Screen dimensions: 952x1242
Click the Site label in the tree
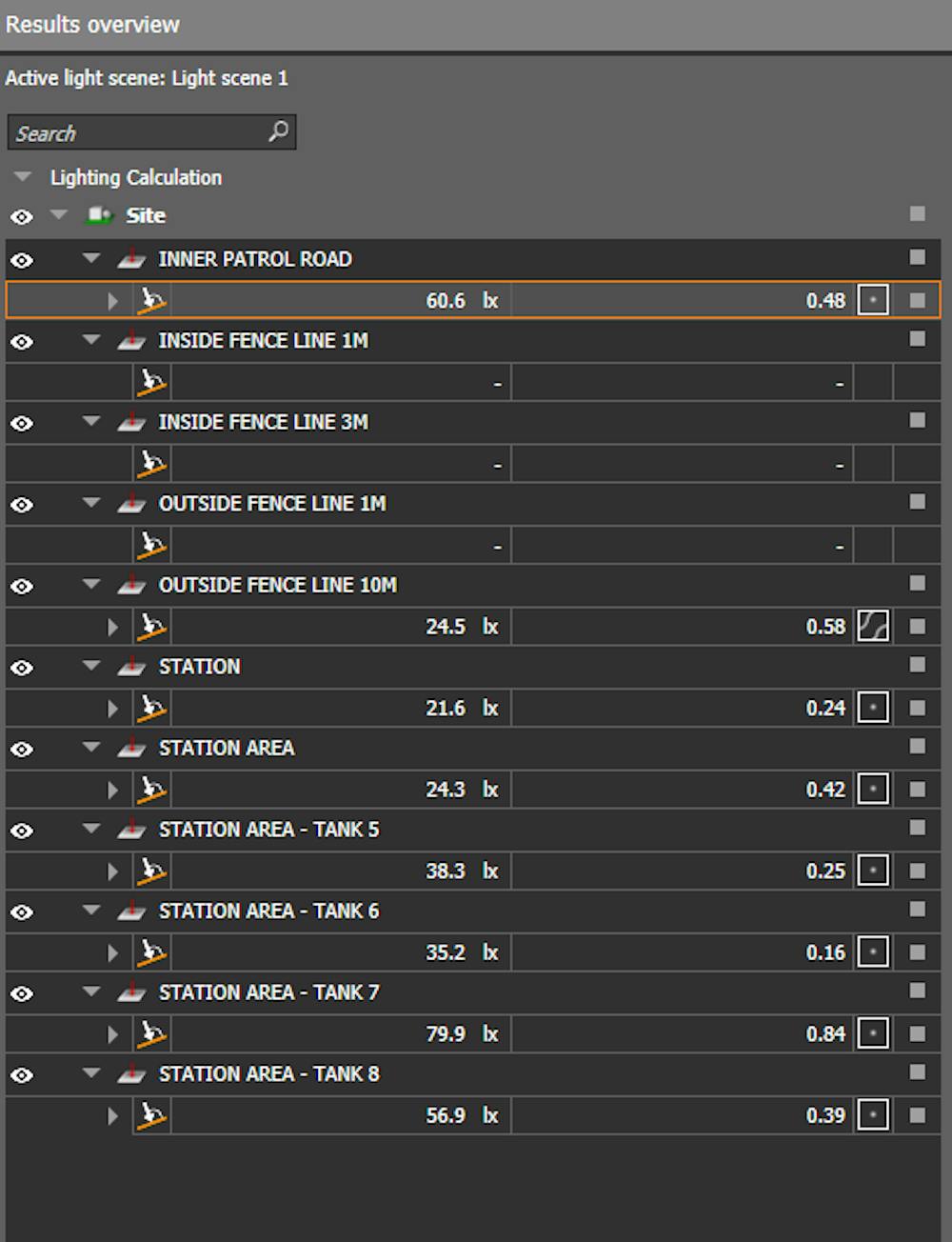coord(146,216)
